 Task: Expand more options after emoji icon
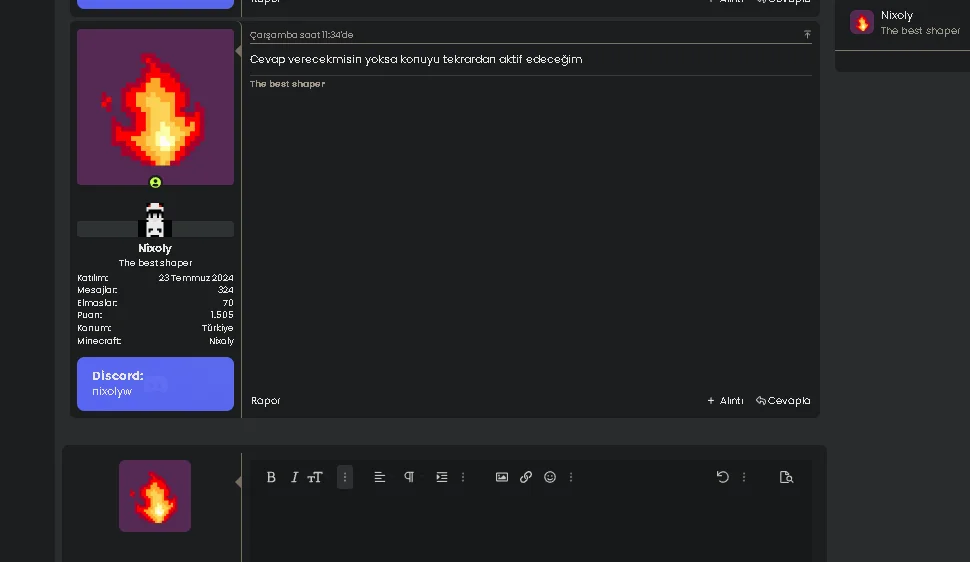tap(571, 477)
